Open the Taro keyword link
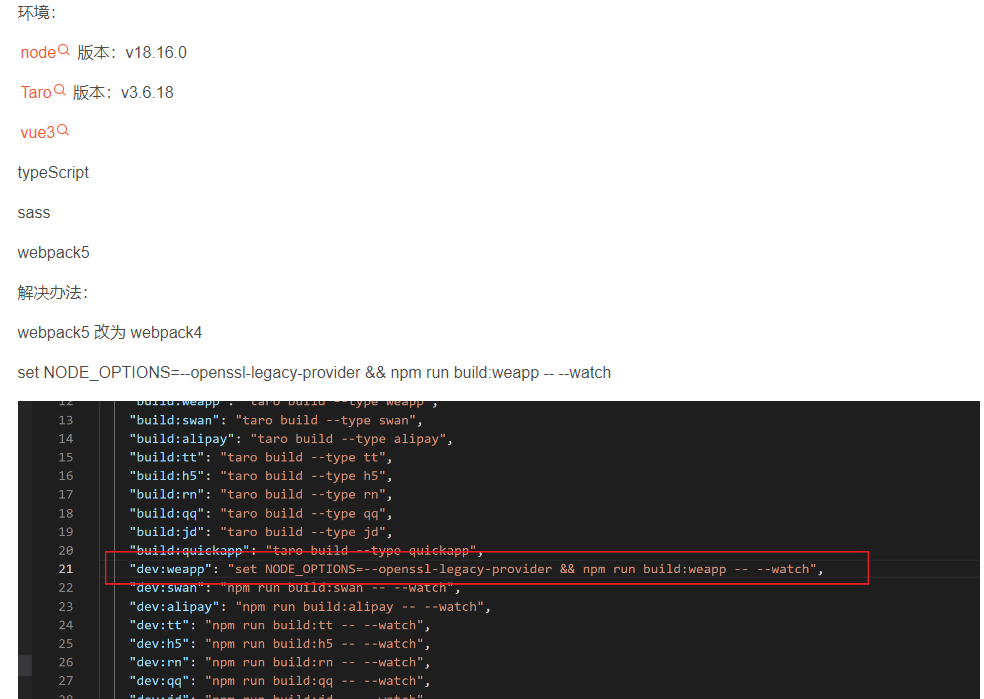 tap(36, 92)
